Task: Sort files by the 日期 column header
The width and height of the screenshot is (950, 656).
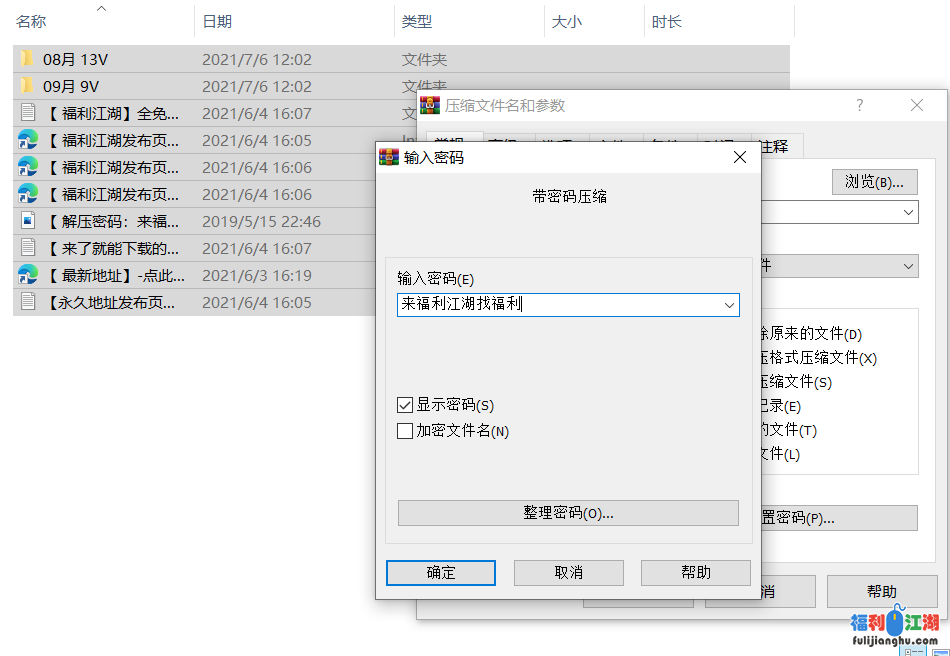Action: [217, 21]
